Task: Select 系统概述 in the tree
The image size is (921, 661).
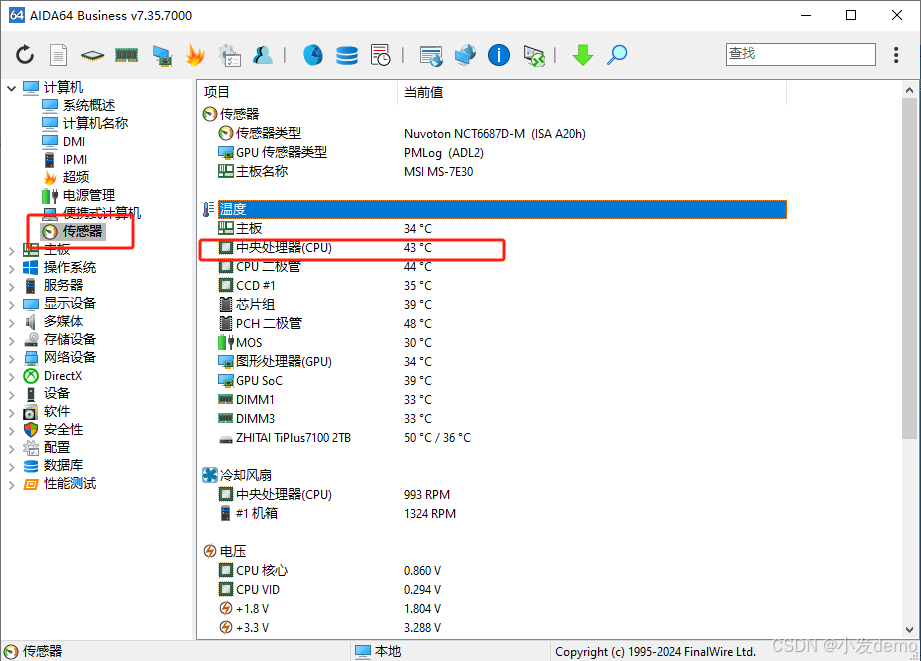Action: click(89, 105)
